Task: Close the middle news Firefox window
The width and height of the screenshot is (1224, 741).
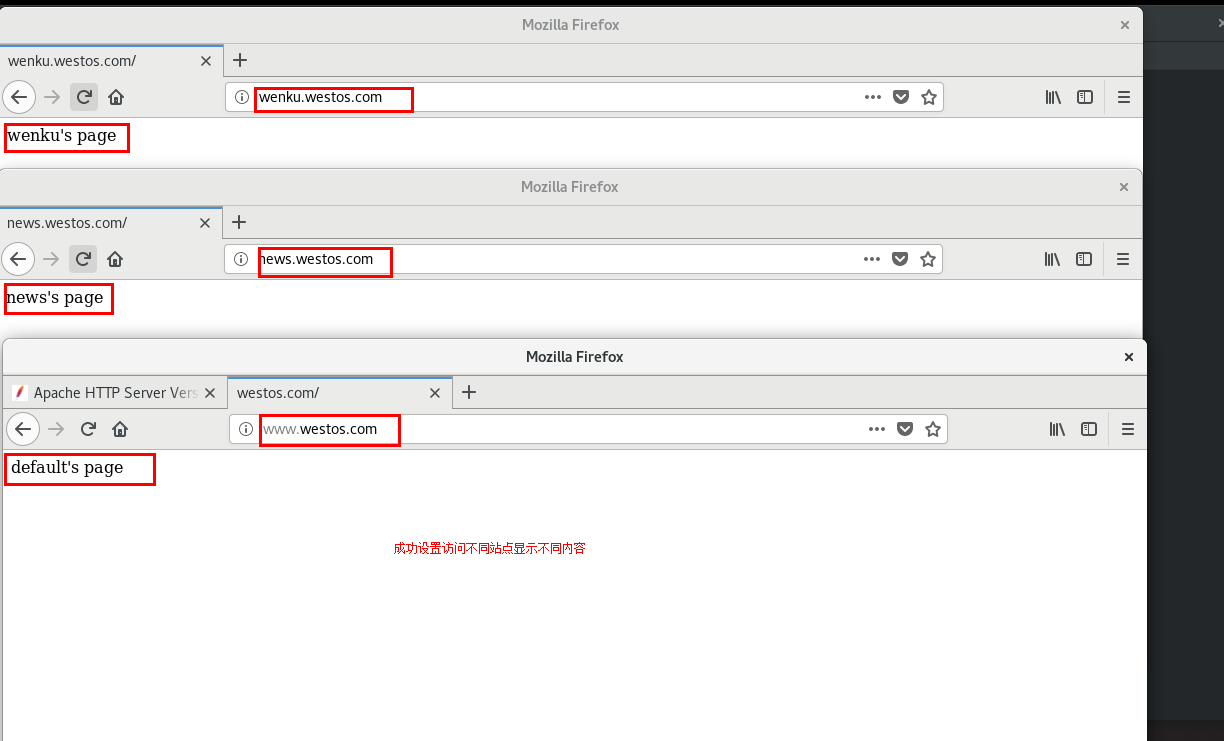Action: click(x=1124, y=187)
